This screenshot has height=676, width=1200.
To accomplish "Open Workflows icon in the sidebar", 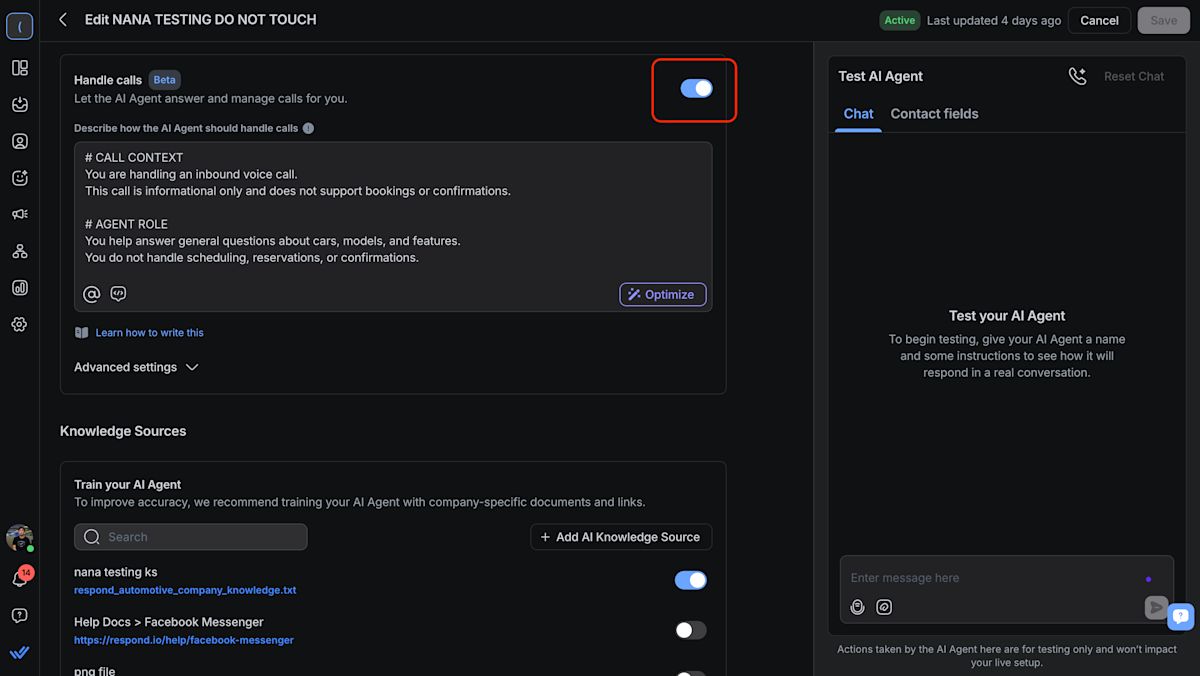I will tap(19, 251).
